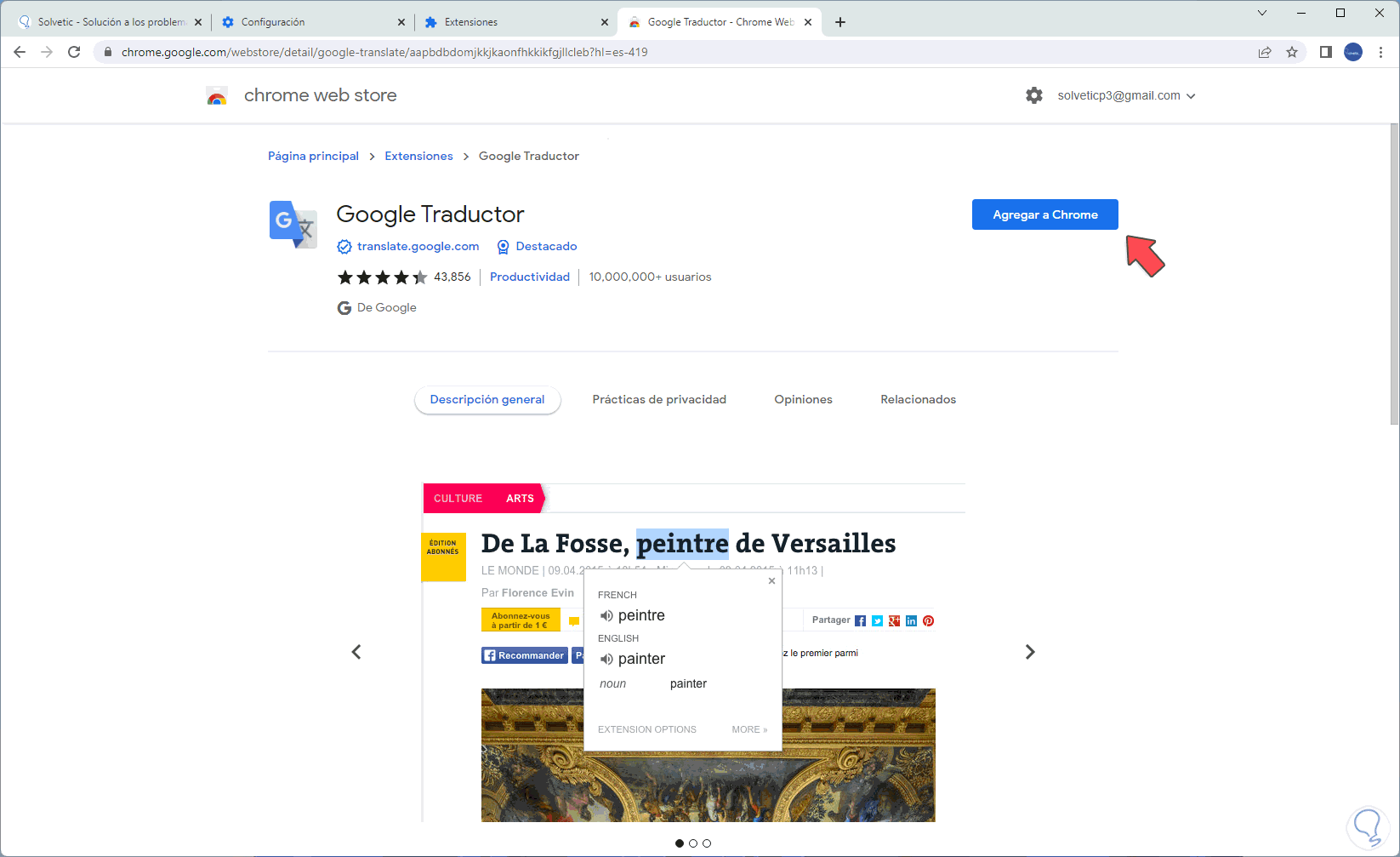Click the star rating of the extension

[x=383, y=277]
